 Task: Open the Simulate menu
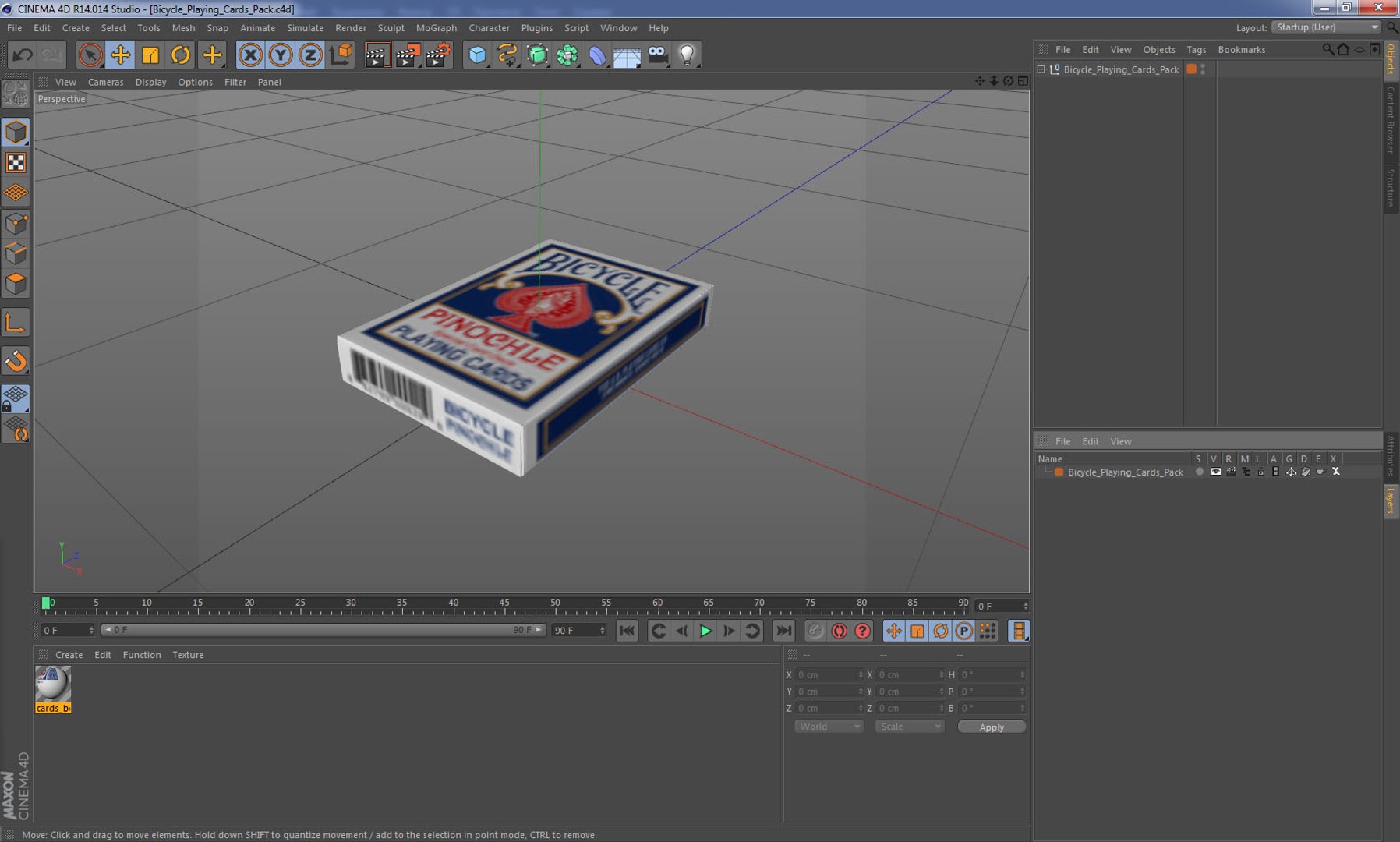click(x=306, y=28)
